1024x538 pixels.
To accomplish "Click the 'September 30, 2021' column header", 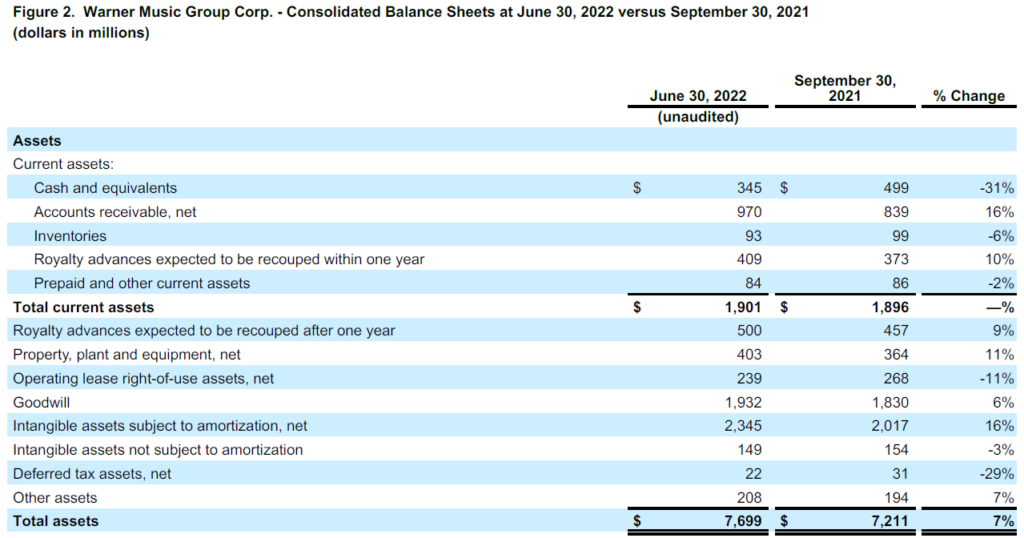I will tap(845, 88).
